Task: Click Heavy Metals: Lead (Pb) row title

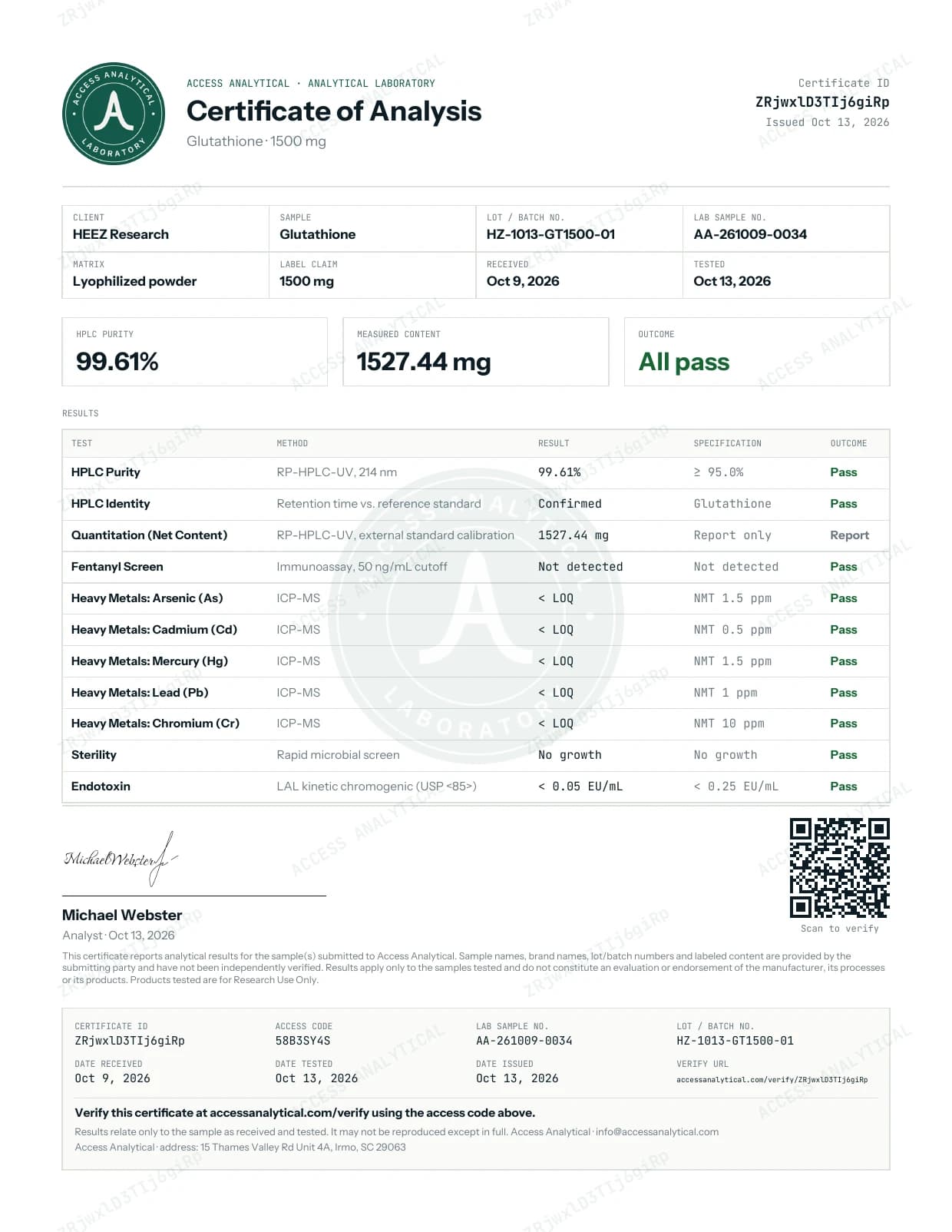Action: [x=140, y=693]
